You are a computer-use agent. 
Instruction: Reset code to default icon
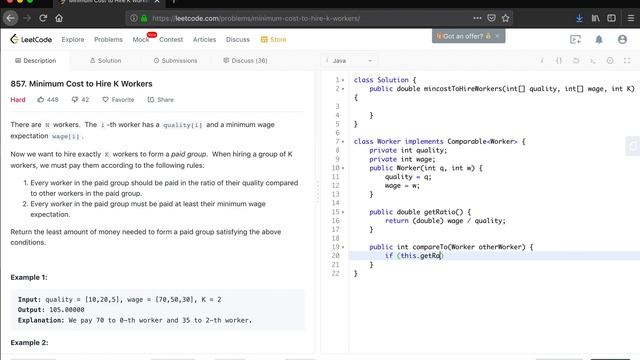click(x=576, y=60)
